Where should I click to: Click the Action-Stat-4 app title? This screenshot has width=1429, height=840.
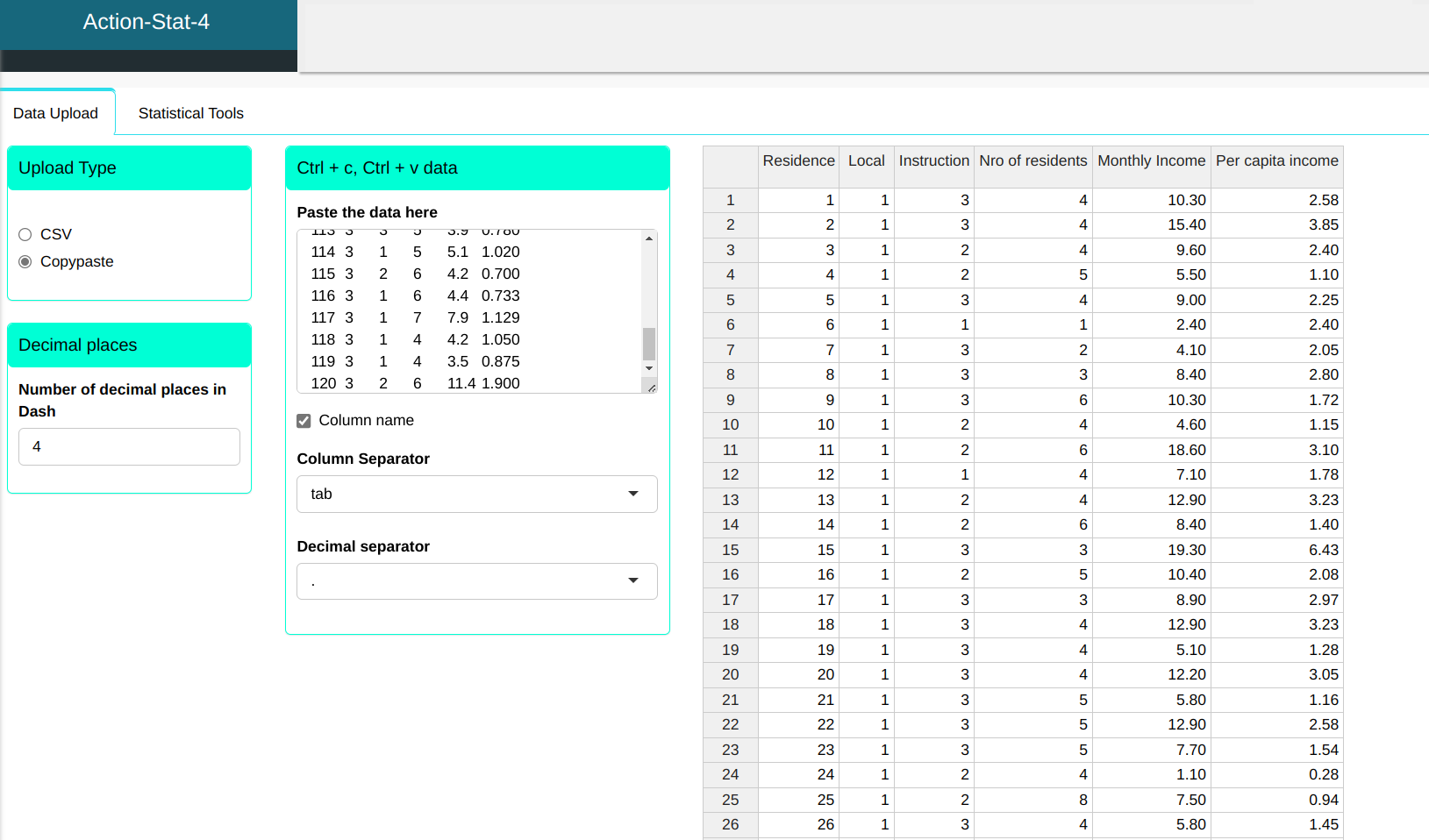click(146, 22)
